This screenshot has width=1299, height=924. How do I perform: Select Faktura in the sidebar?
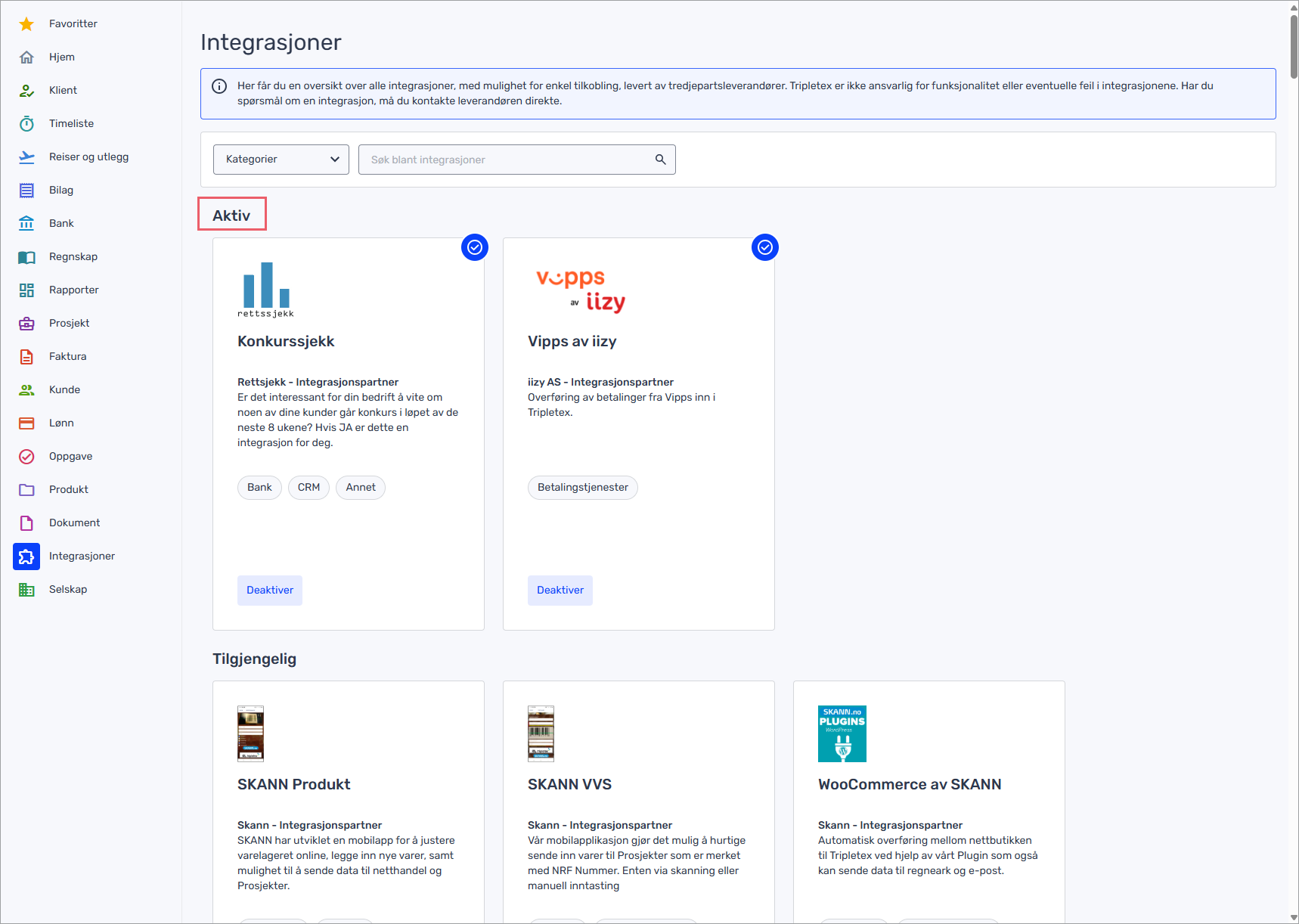[x=67, y=357]
